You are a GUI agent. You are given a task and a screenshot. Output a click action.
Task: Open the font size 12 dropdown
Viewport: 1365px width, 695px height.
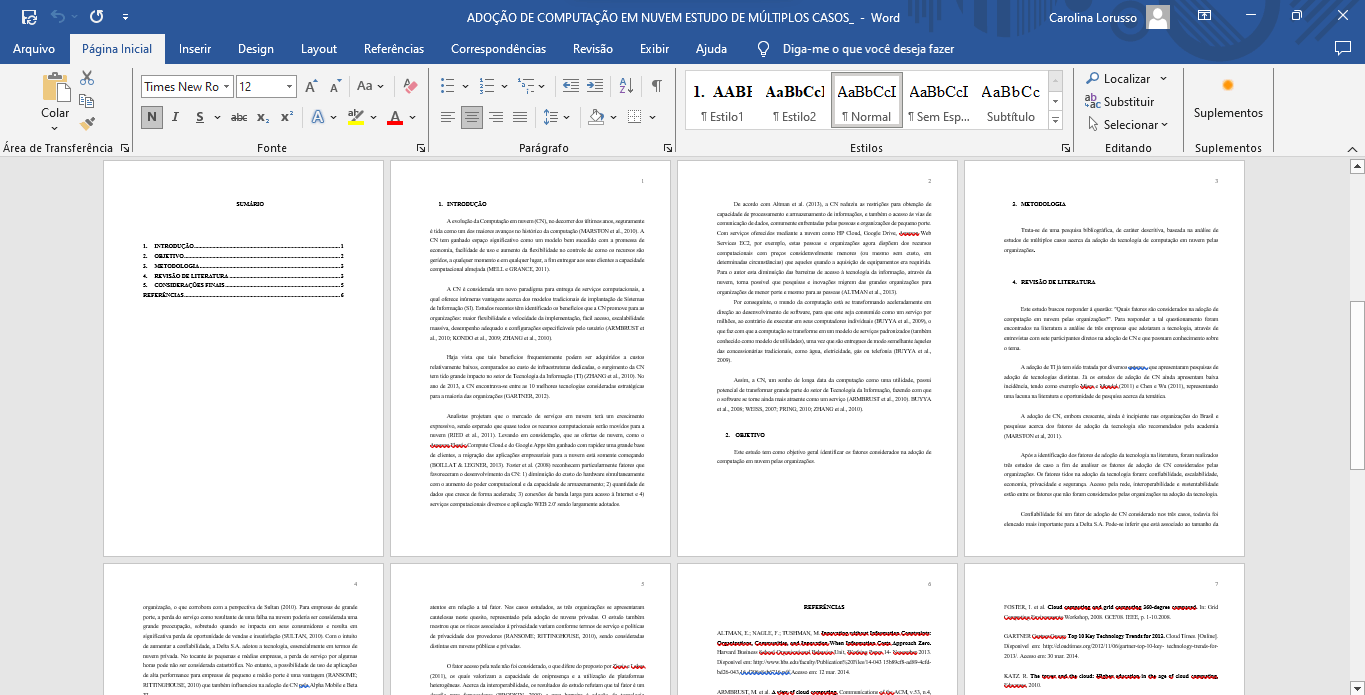pyautogui.click(x=290, y=87)
